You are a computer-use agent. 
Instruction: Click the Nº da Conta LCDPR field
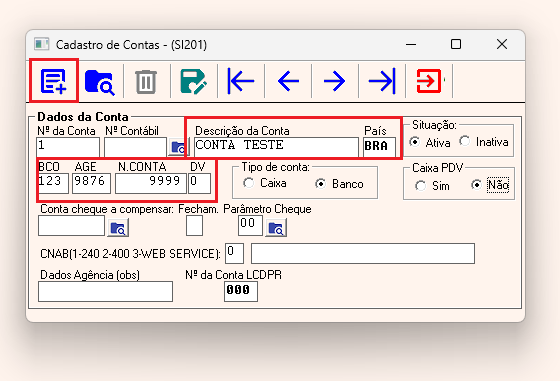pyautogui.click(x=241, y=291)
